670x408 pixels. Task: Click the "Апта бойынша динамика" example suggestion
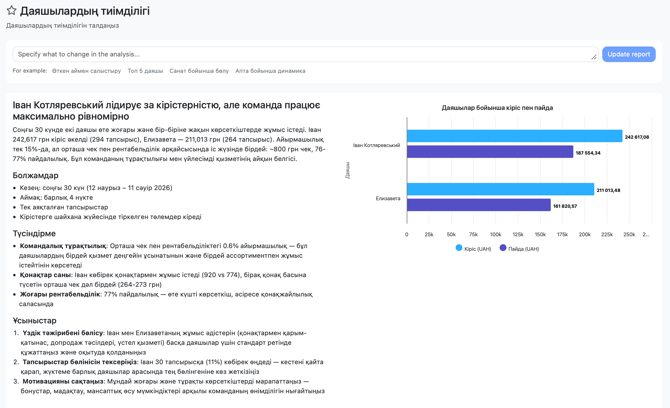[270, 71]
